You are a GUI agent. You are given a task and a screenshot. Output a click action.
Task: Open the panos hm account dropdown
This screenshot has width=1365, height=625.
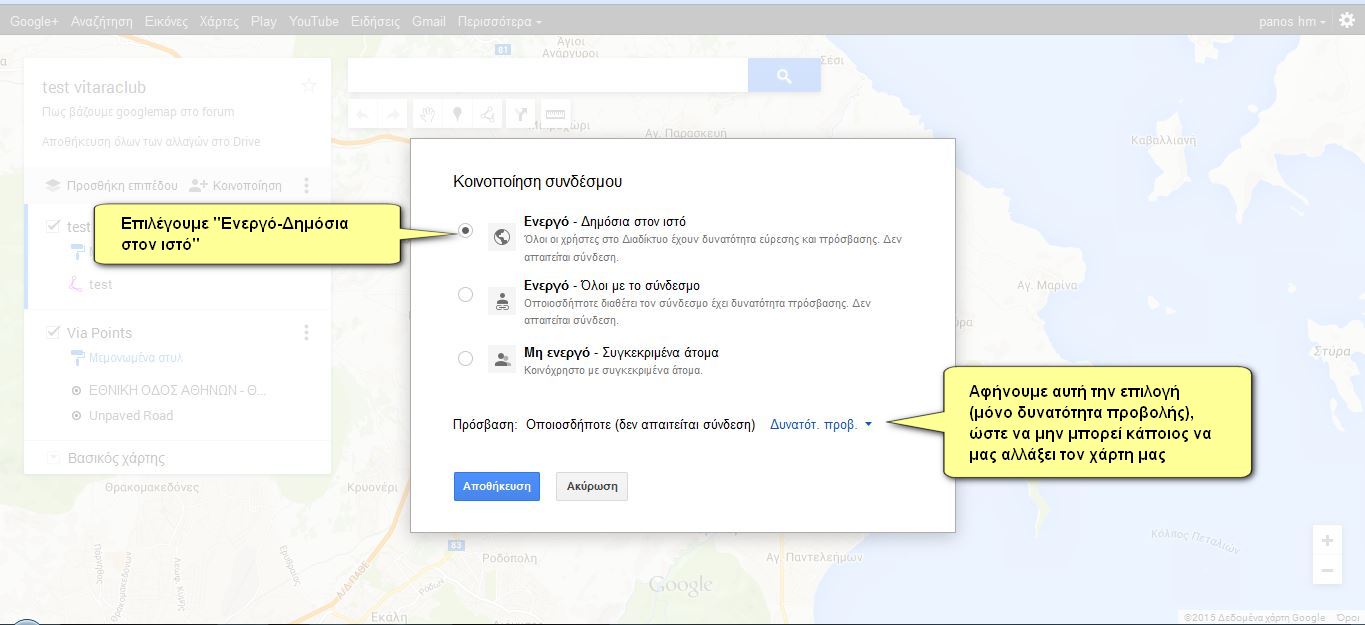tap(1292, 21)
